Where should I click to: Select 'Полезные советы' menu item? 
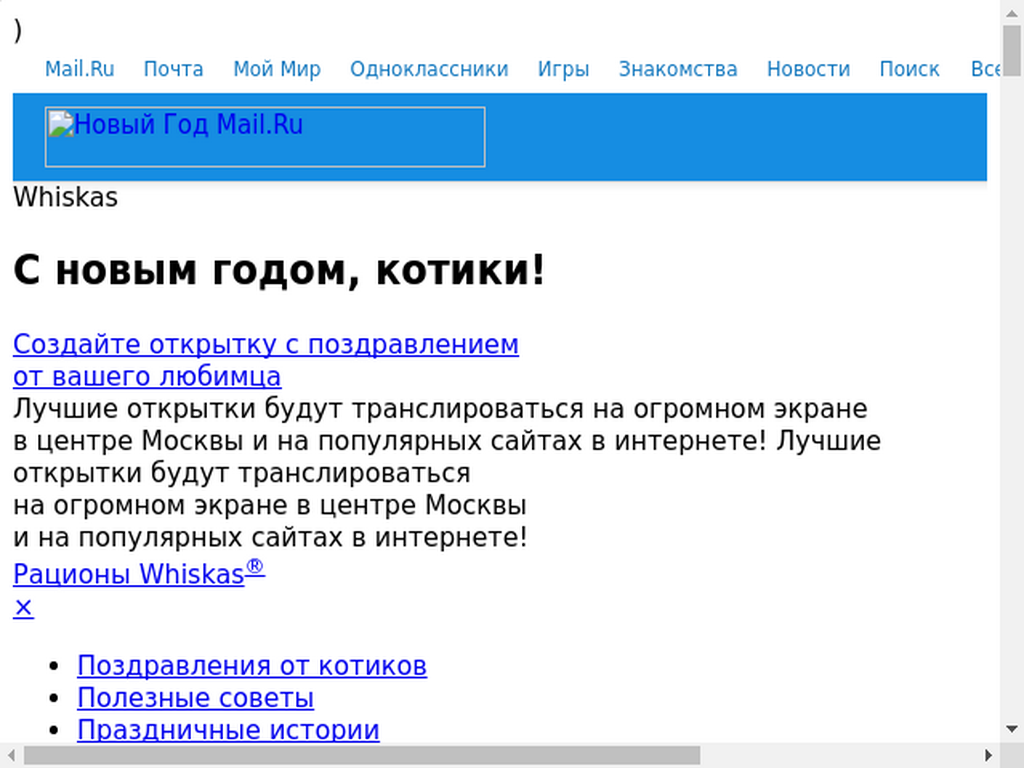195,698
